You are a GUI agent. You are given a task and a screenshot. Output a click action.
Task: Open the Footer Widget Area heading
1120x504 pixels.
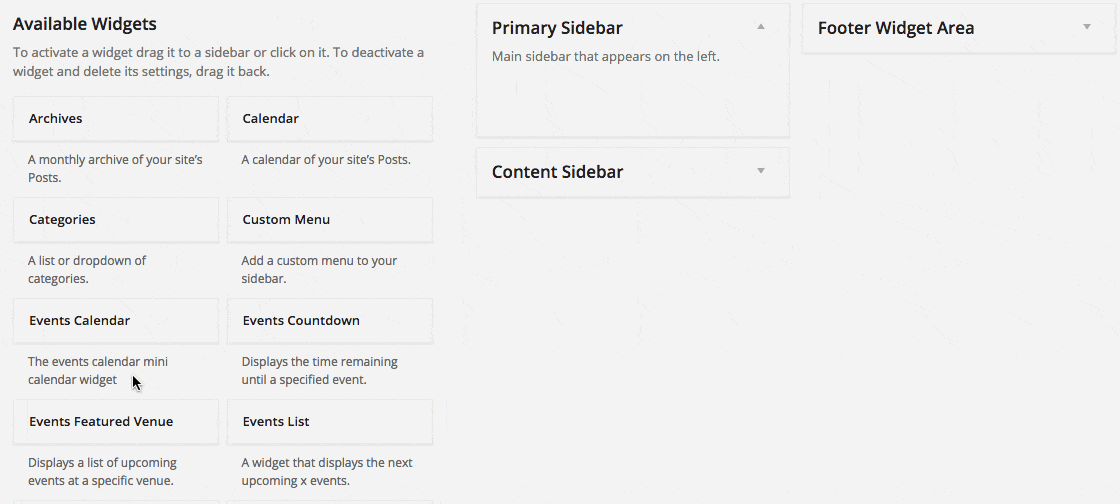click(x=896, y=28)
